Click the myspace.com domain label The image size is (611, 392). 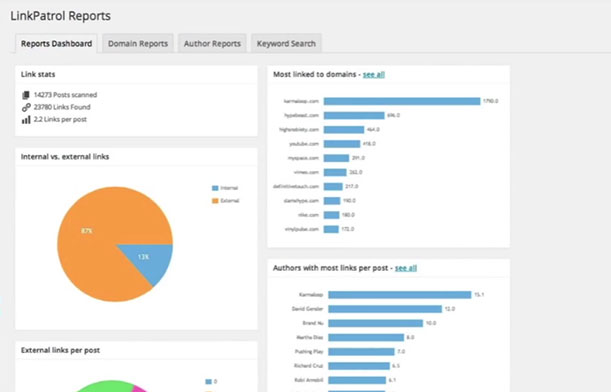pos(303,158)
